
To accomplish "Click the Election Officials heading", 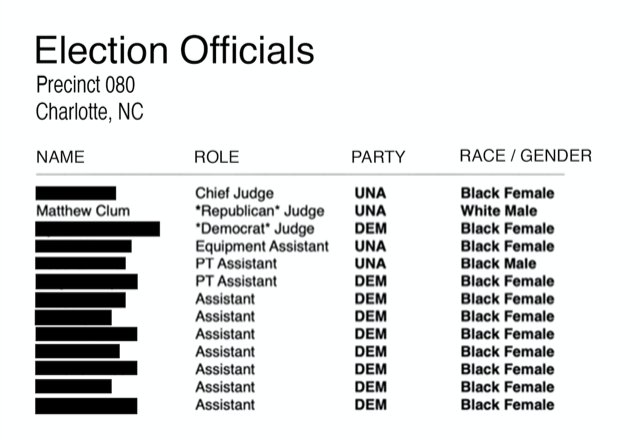I will pos(174,50).
